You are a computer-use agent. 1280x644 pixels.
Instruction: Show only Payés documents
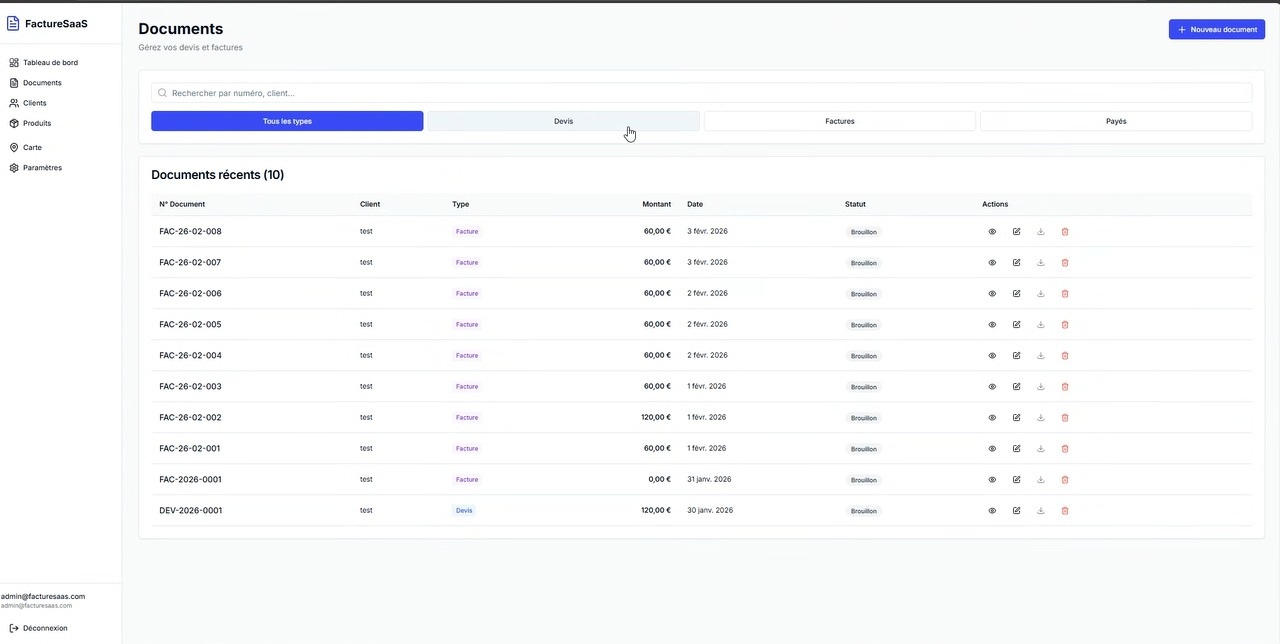tap(1115, 121)
